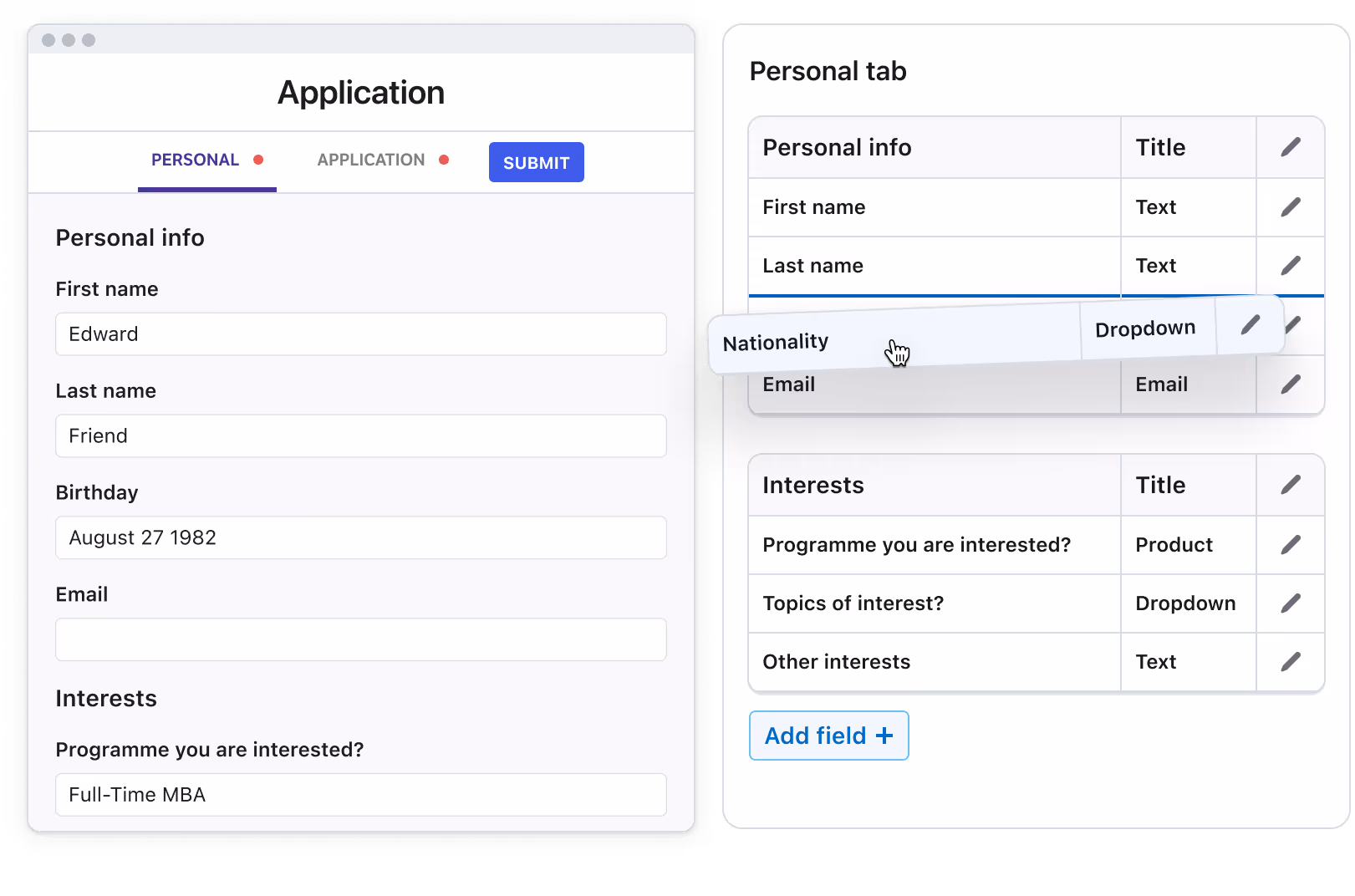Click the edit pencil for Personal info title

pos(1290,147)
